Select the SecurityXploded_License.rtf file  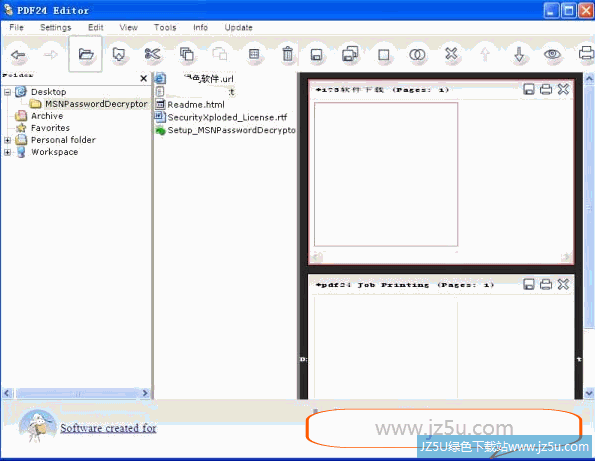tap(227, 117)
